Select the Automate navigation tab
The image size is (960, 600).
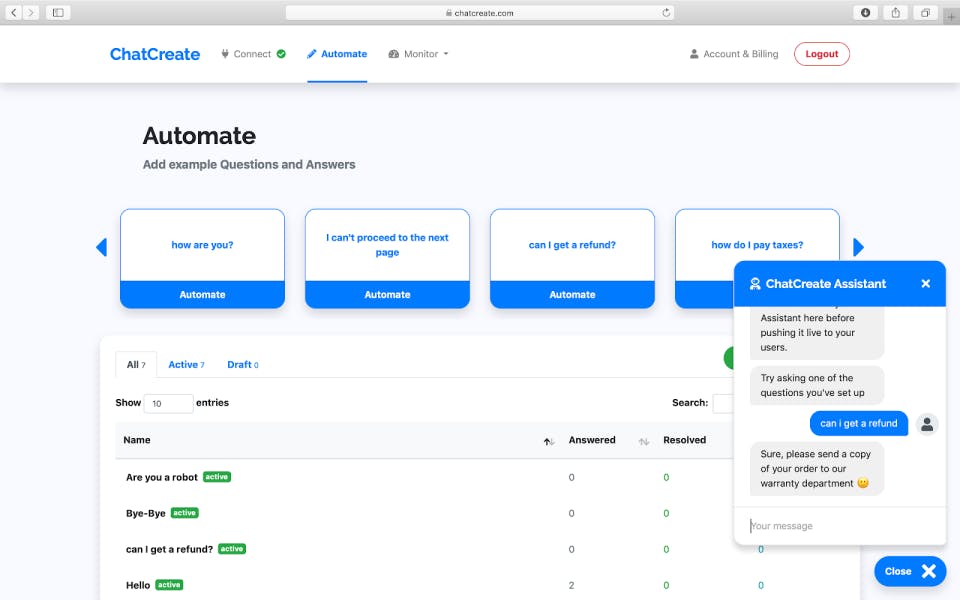click(x=337, y=54)
